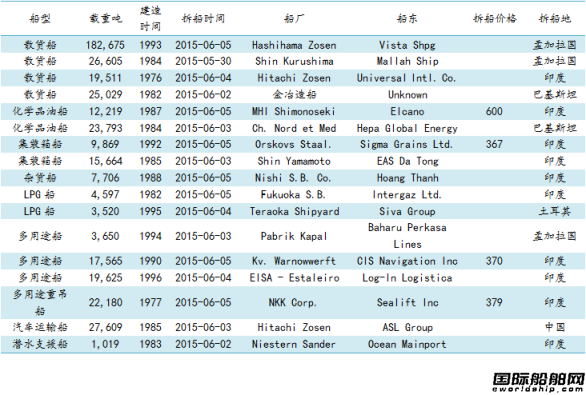This screenshot has width=586, height=395.
Task: Select the Hepa Global Energy cell
Action: (407, 128)
